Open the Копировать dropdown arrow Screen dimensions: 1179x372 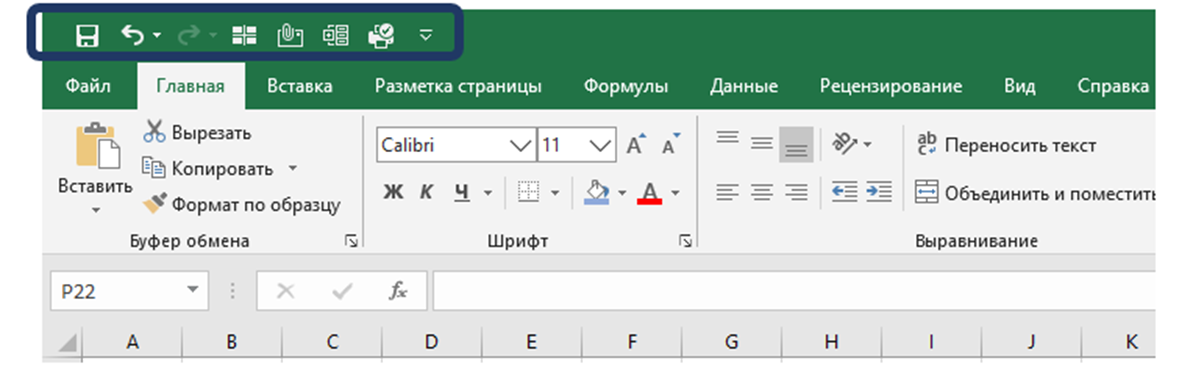[x=292, y=168]
